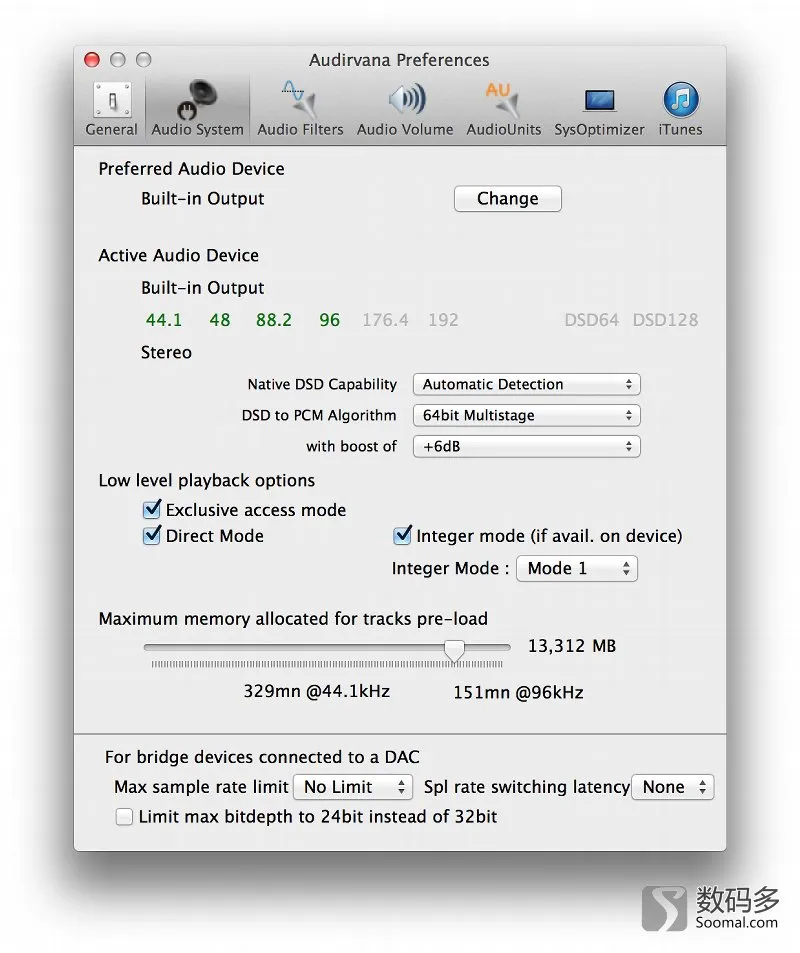Enable Limit max bitdepth to 24bit checkbox

point(124,817)
